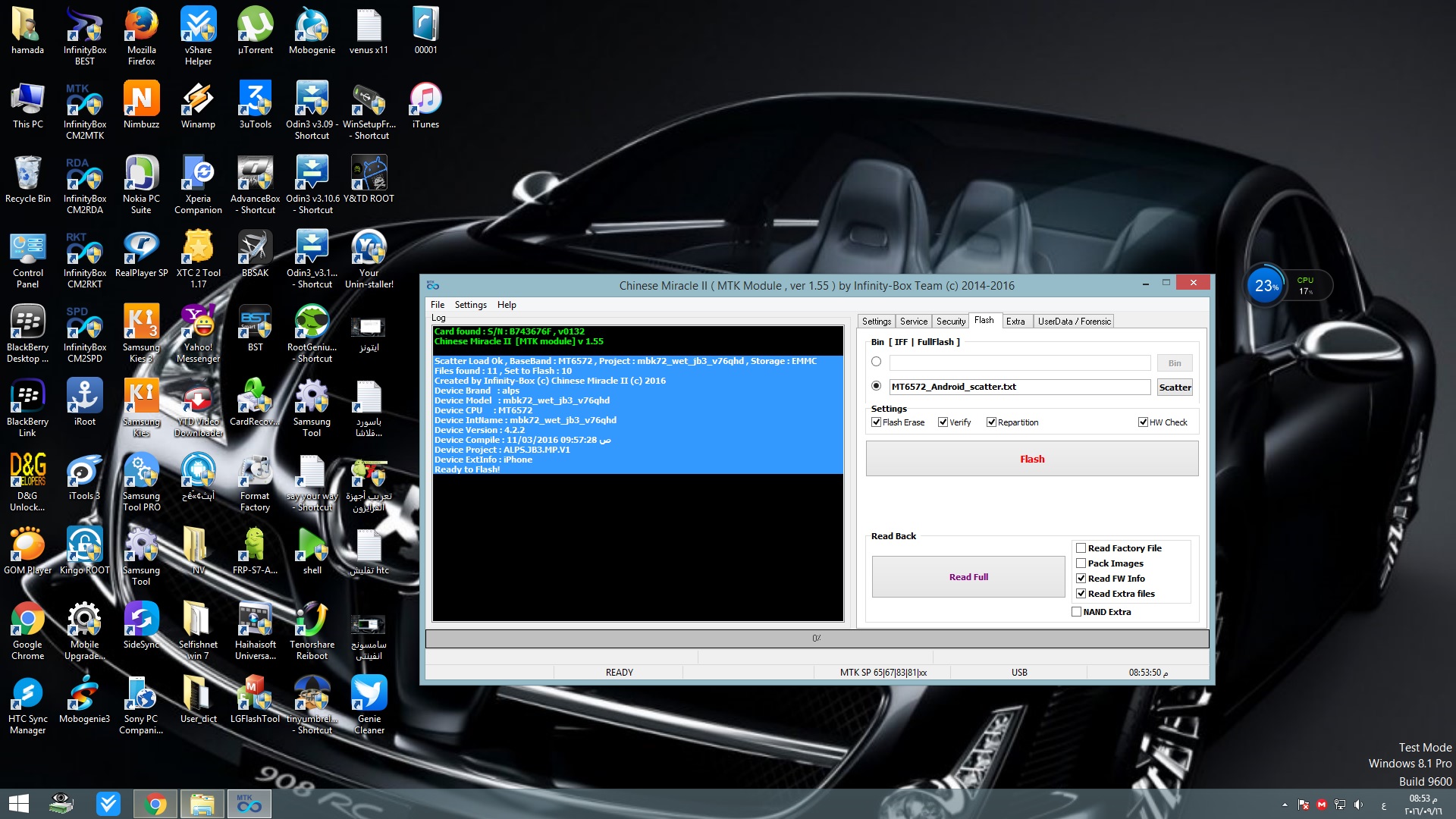Click the red Flash button
Image resolution: width=1456 pixels, height=819 pixels.
1032,459
